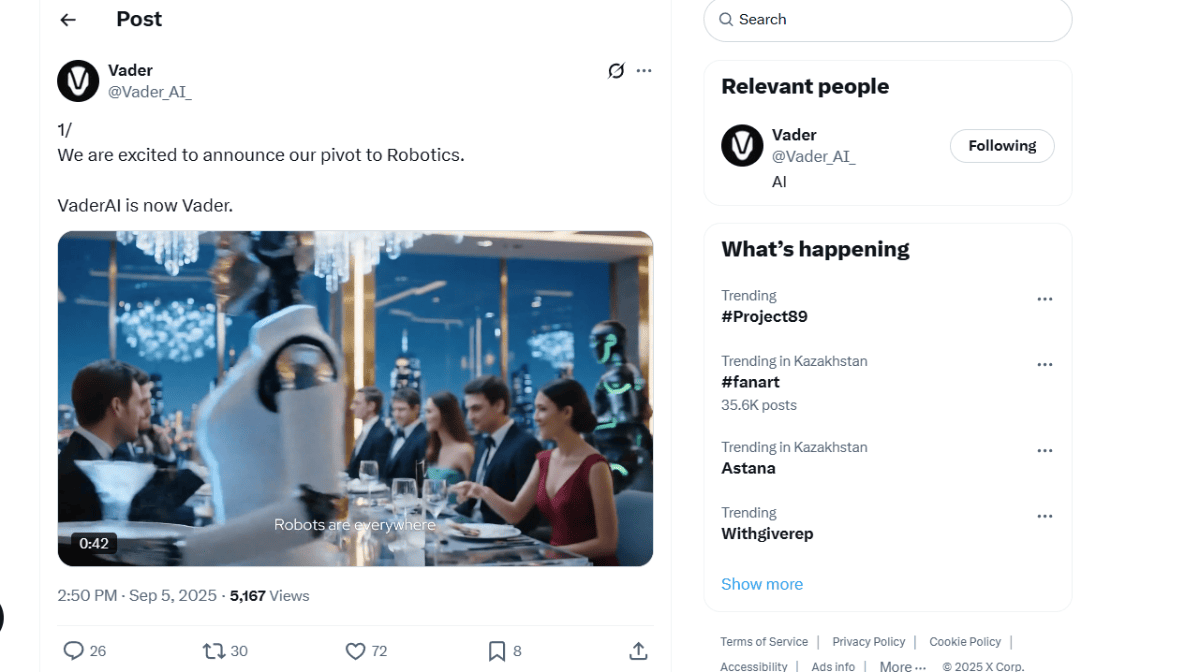
Task: Open the Withgiverep trending topic
Action: 767,534
